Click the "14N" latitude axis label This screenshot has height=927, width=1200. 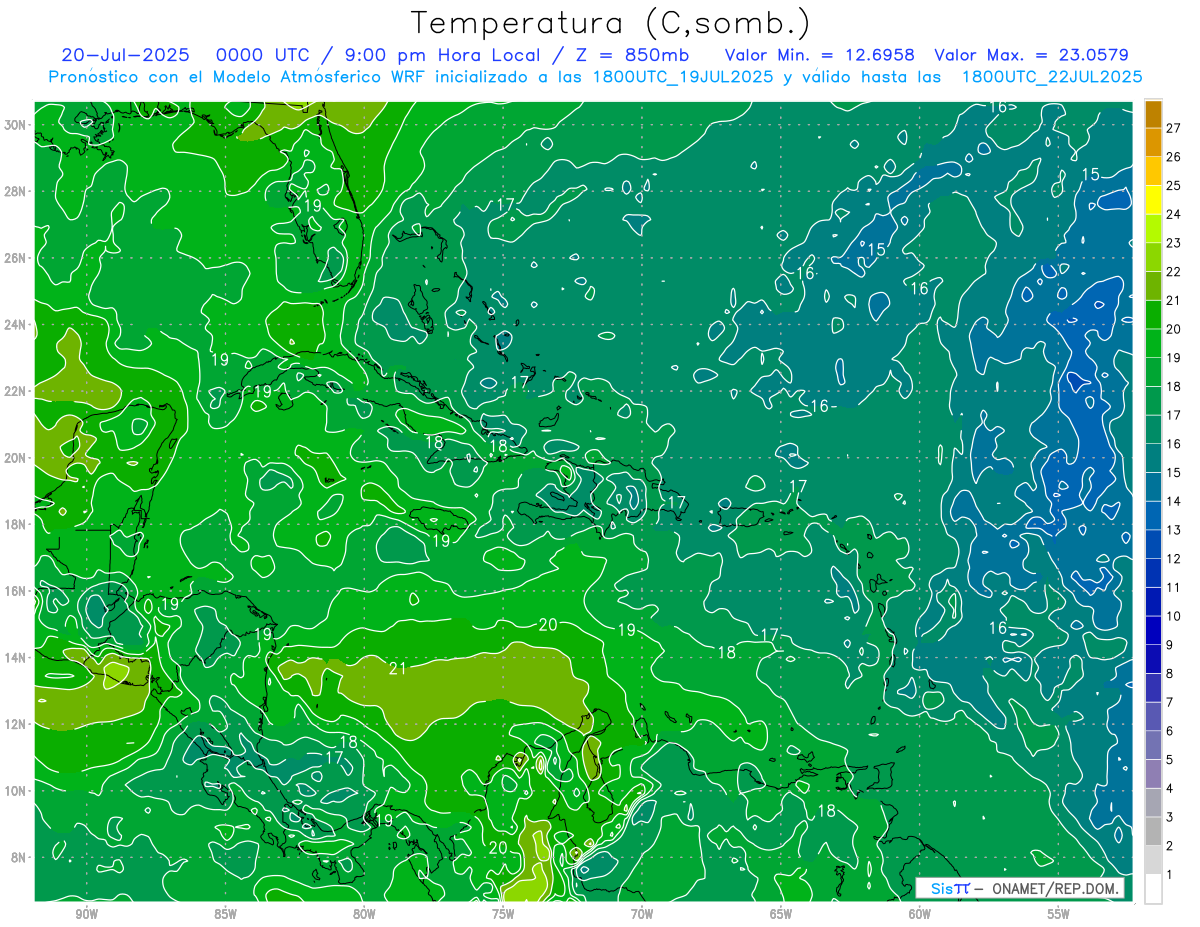point(16,657)
